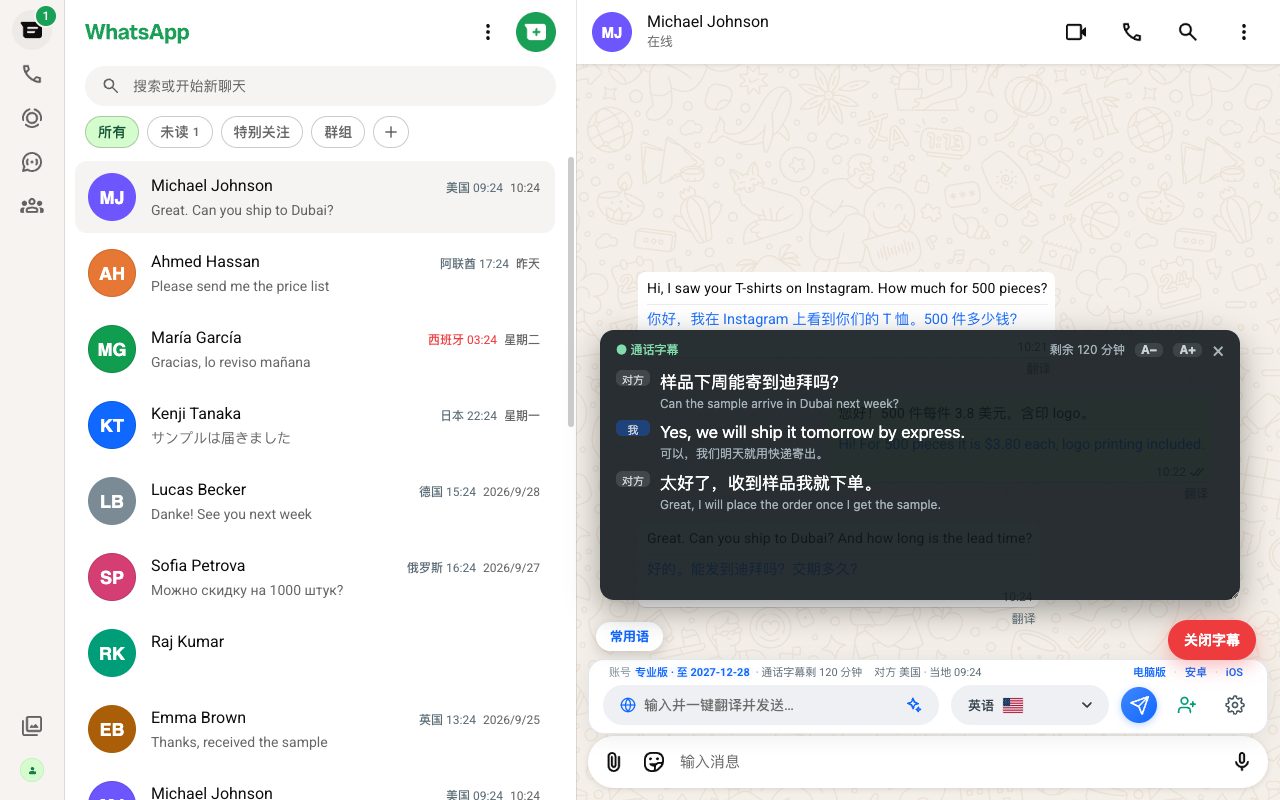
Task: Click the 专业版 account plan link
Action: (x=692, y=672)
